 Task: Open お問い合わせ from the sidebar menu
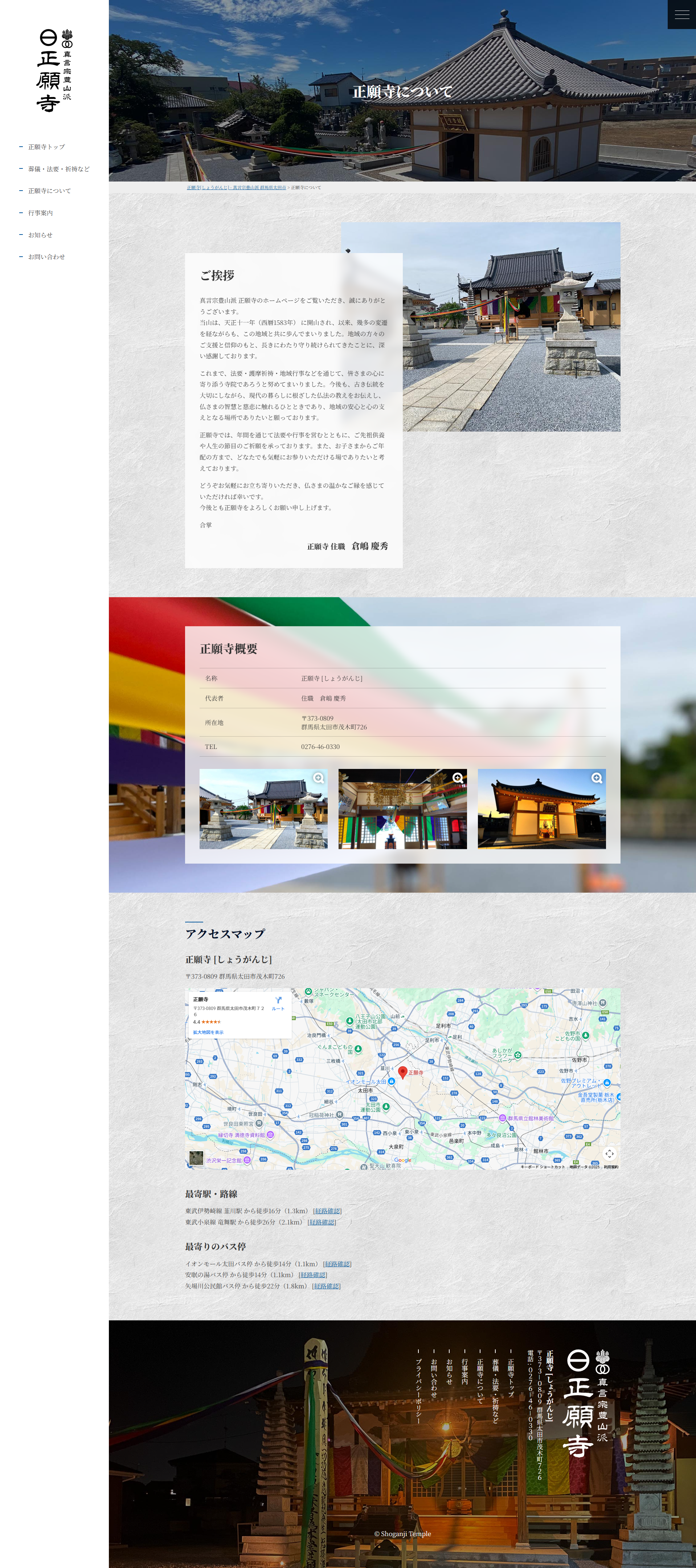point(46,257)
